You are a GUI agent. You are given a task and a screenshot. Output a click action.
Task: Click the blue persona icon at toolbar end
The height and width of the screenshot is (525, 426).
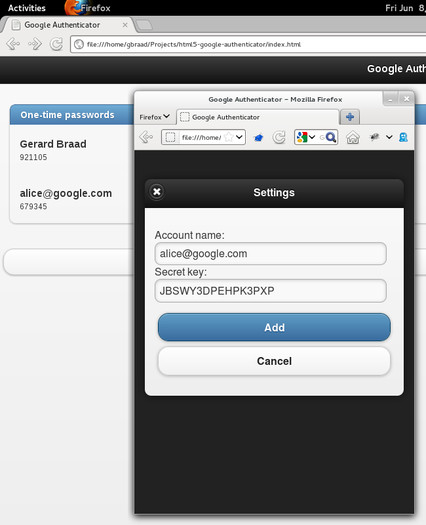(x=403, y=137)
